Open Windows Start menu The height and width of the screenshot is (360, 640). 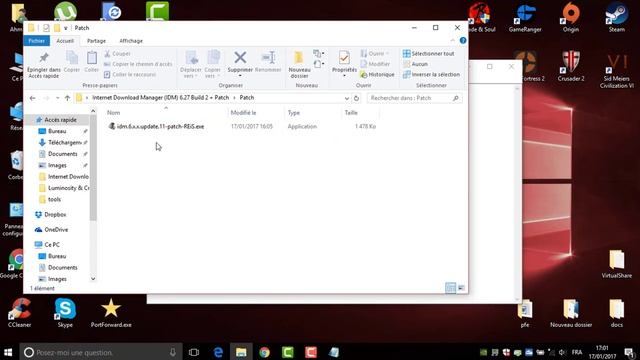(x=9, y=352)
